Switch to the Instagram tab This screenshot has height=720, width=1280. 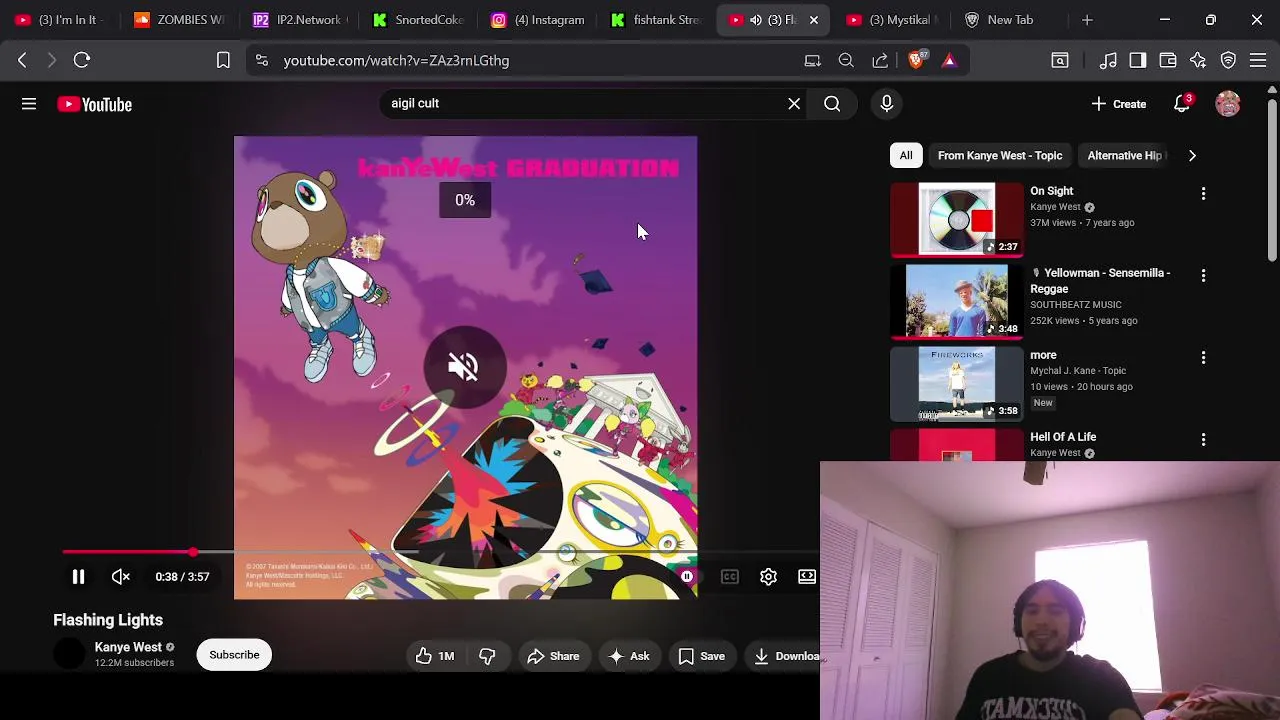(x=538, y=20)
